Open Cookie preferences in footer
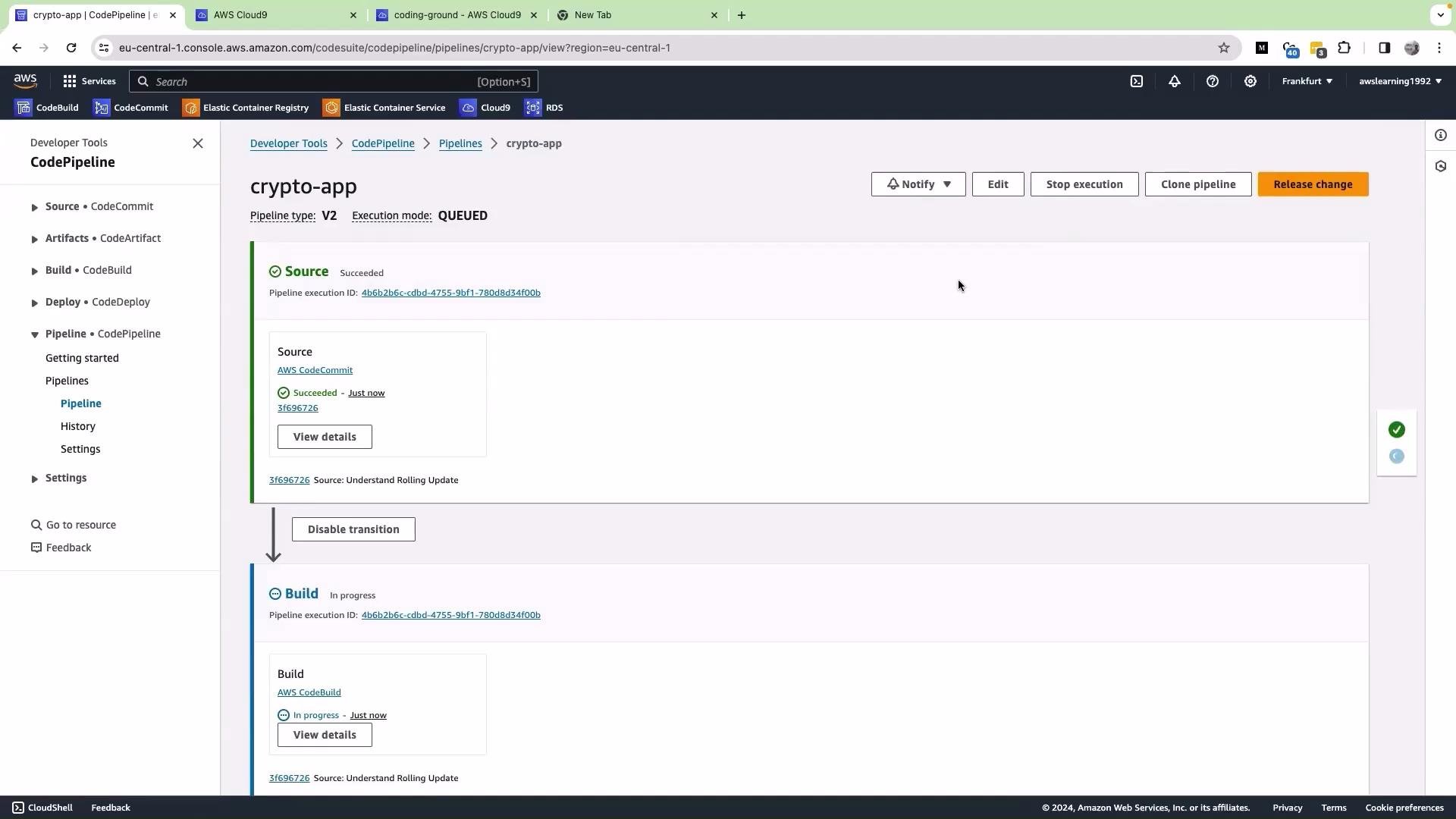Screen dimensions: 1456x819 tap(1404, 808)
